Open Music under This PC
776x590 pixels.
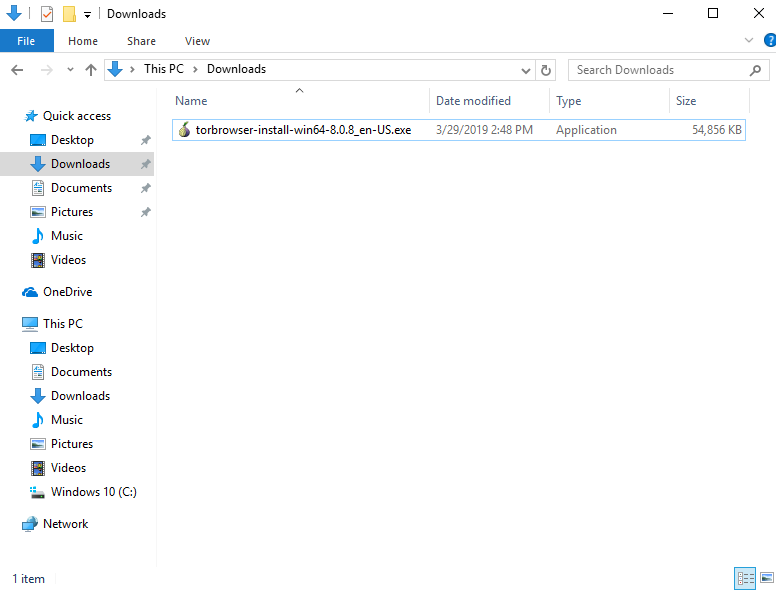66,420
